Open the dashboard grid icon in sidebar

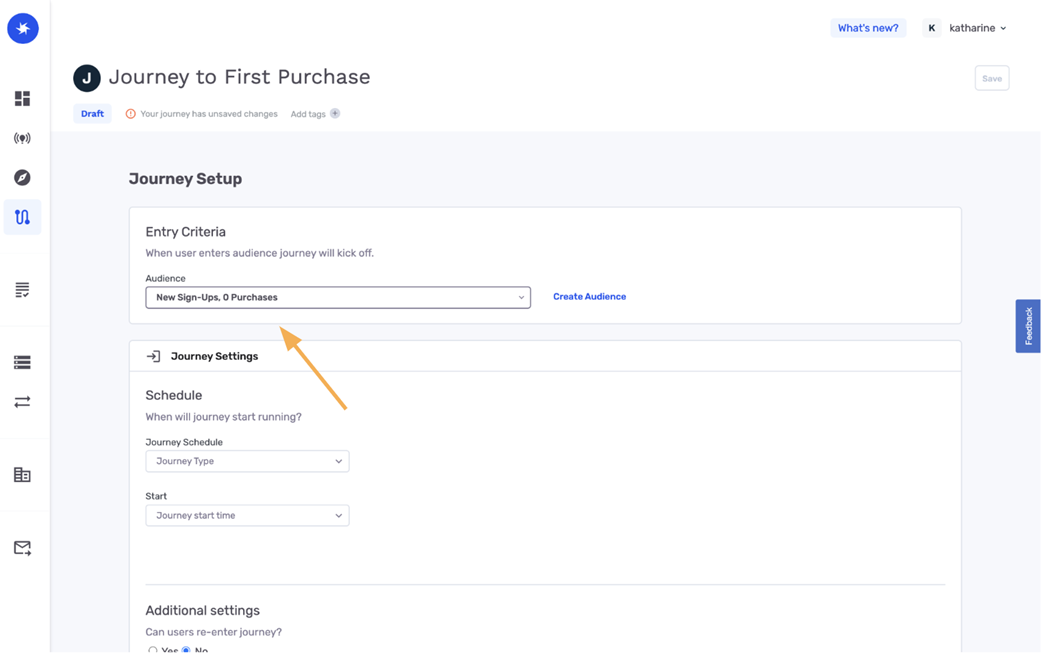pyautogui.click(x=23, y=98)
